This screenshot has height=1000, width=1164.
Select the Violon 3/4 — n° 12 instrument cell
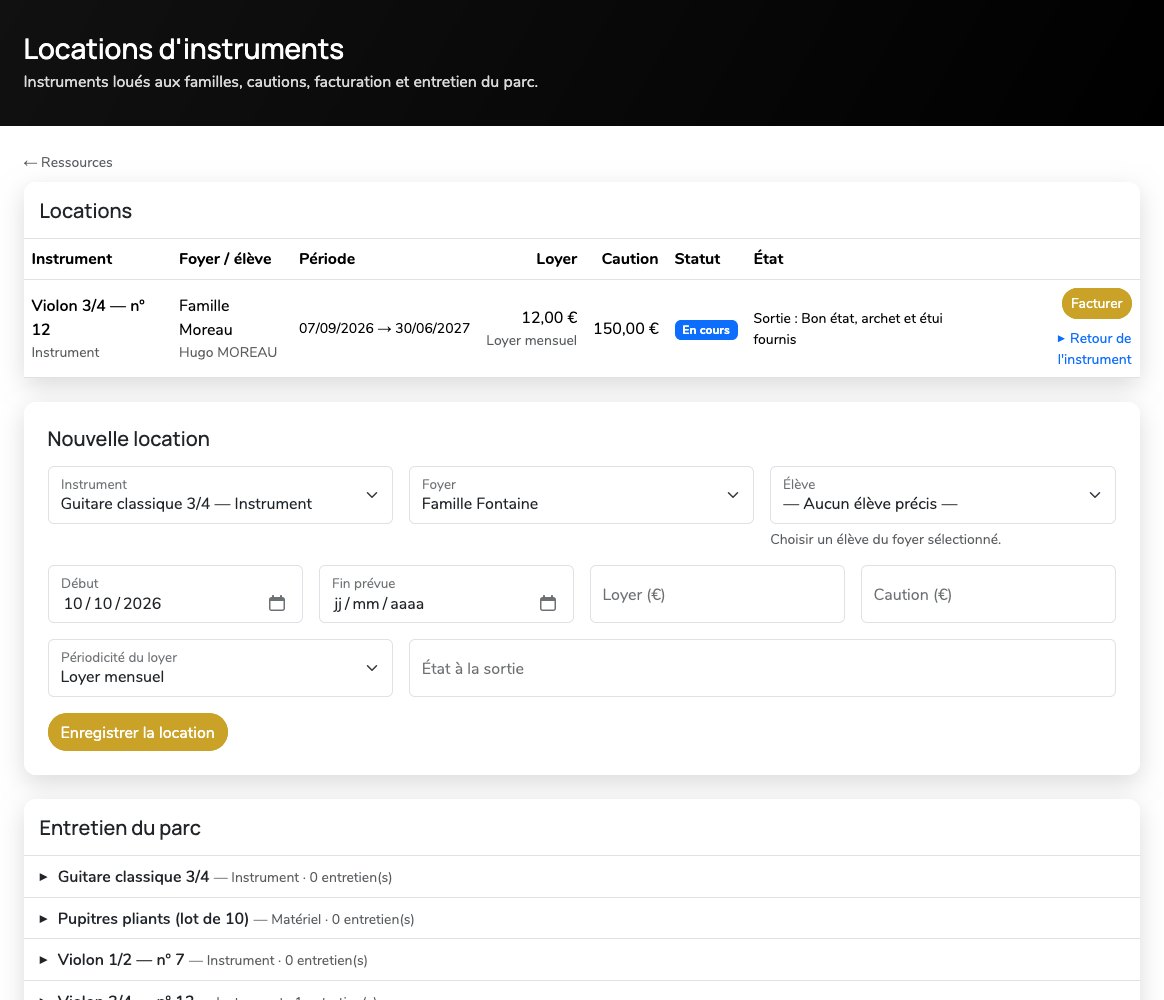[x=97, y=328]
